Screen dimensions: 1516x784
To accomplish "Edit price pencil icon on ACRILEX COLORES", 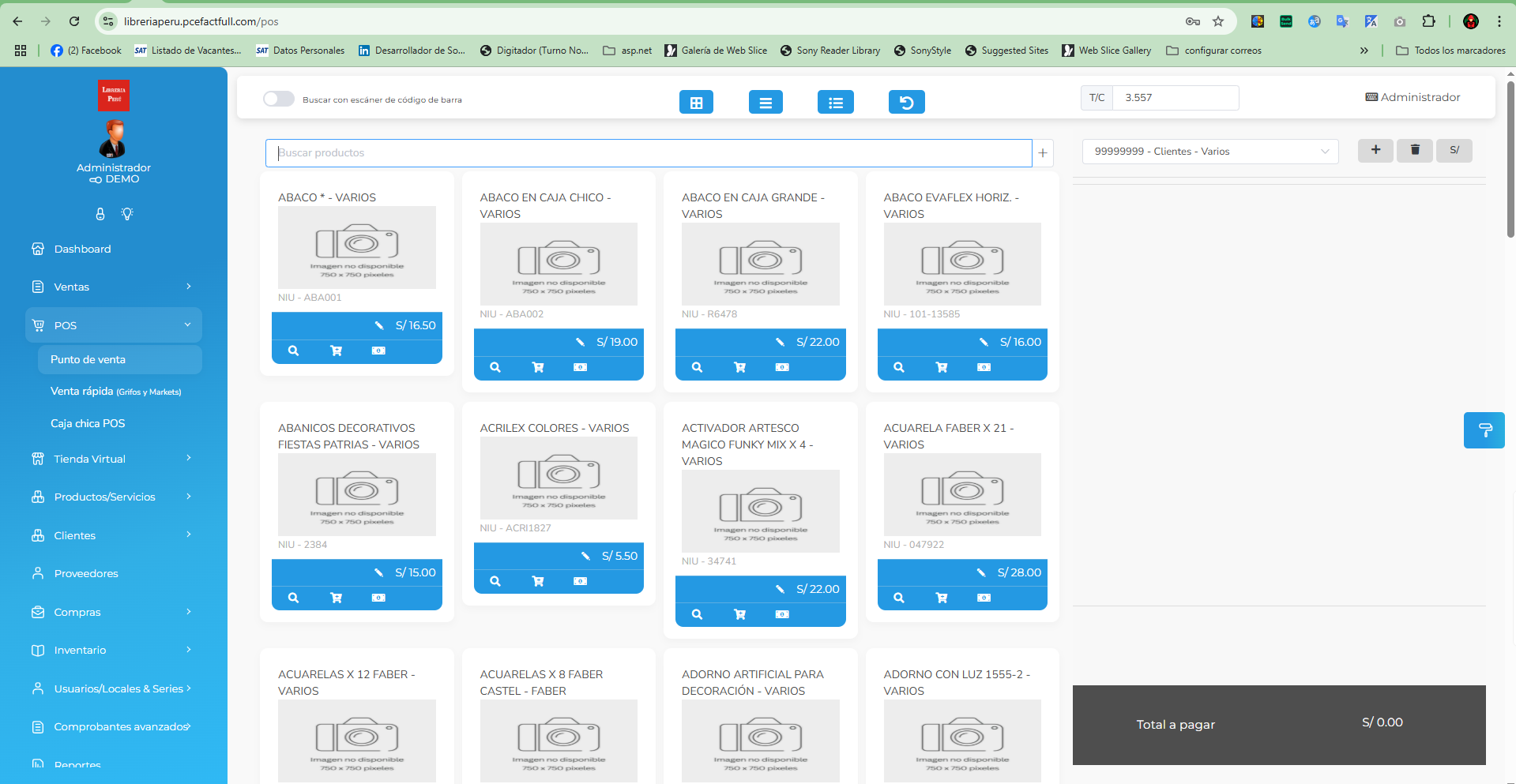I will click(585, 556).
